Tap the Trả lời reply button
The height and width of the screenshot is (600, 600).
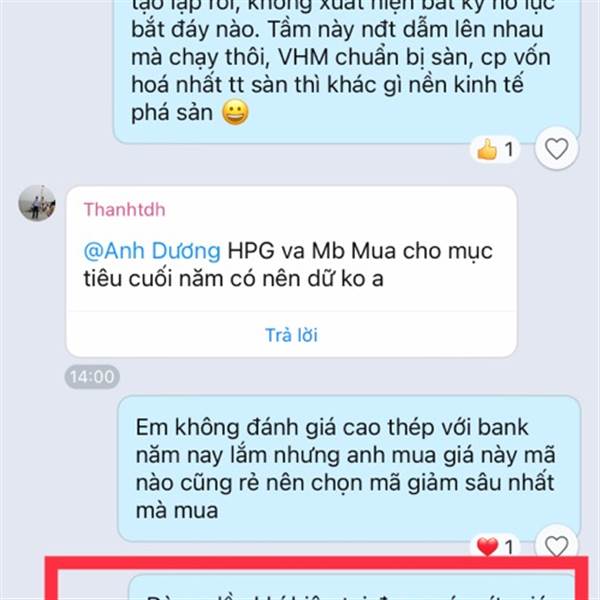(292, 335)
